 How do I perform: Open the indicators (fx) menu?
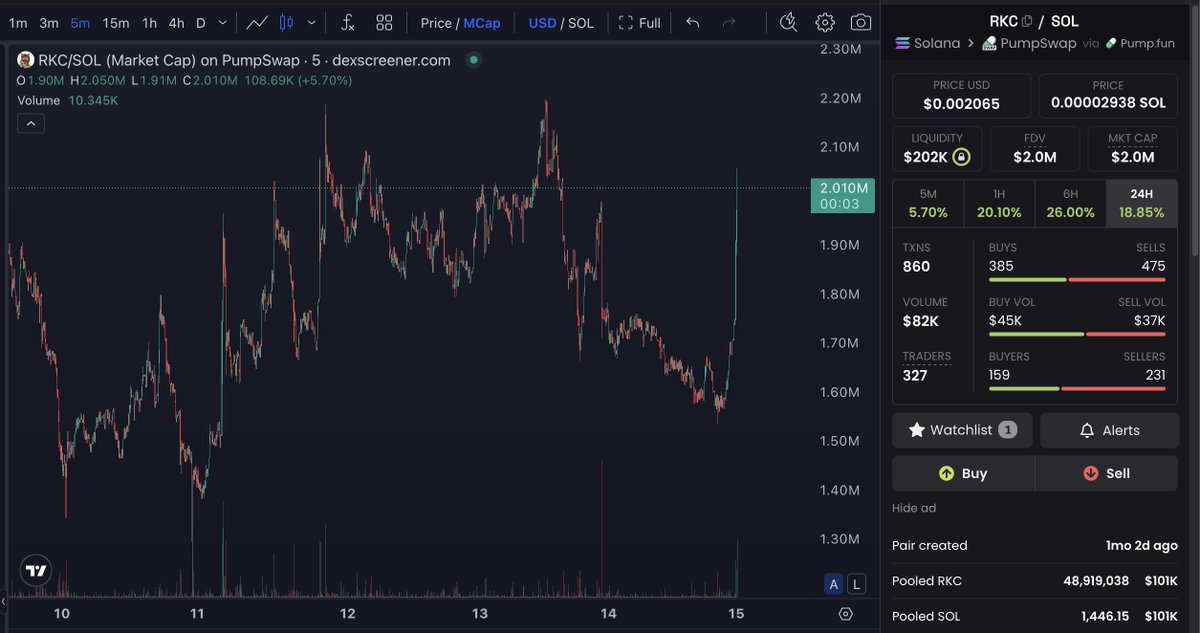pos(347,22)
